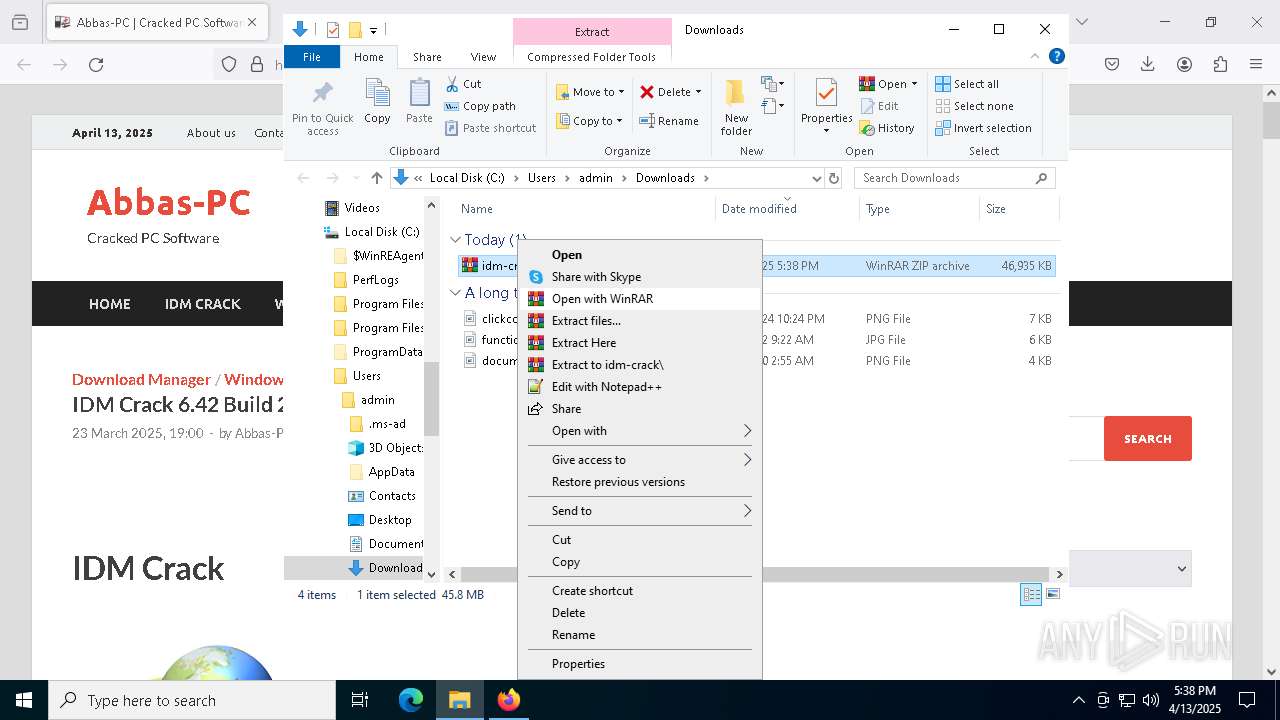
Task: Choose Create shortcut in context menu
Action: [640, 591]
